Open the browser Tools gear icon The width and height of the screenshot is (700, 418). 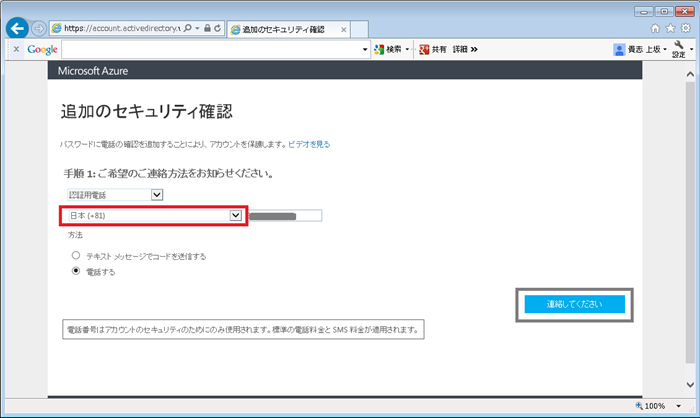(686, 28)
